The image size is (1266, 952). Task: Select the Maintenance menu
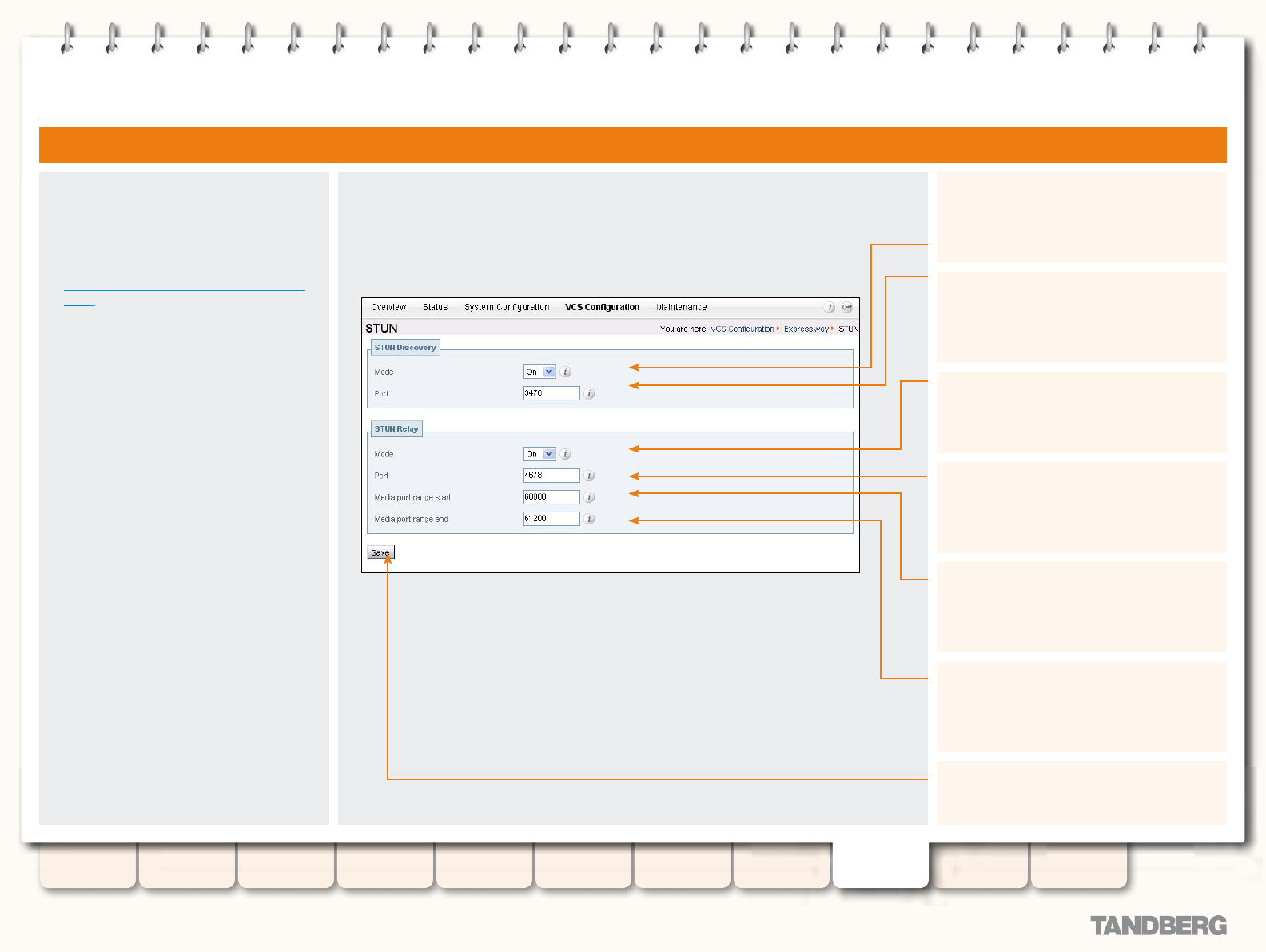pos(681,308)
